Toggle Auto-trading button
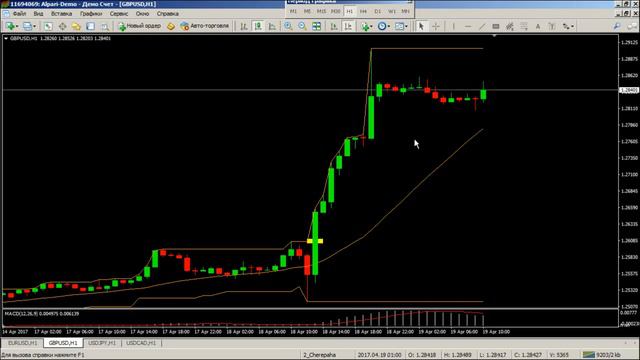The image size is (640, 360). (204, 26)
